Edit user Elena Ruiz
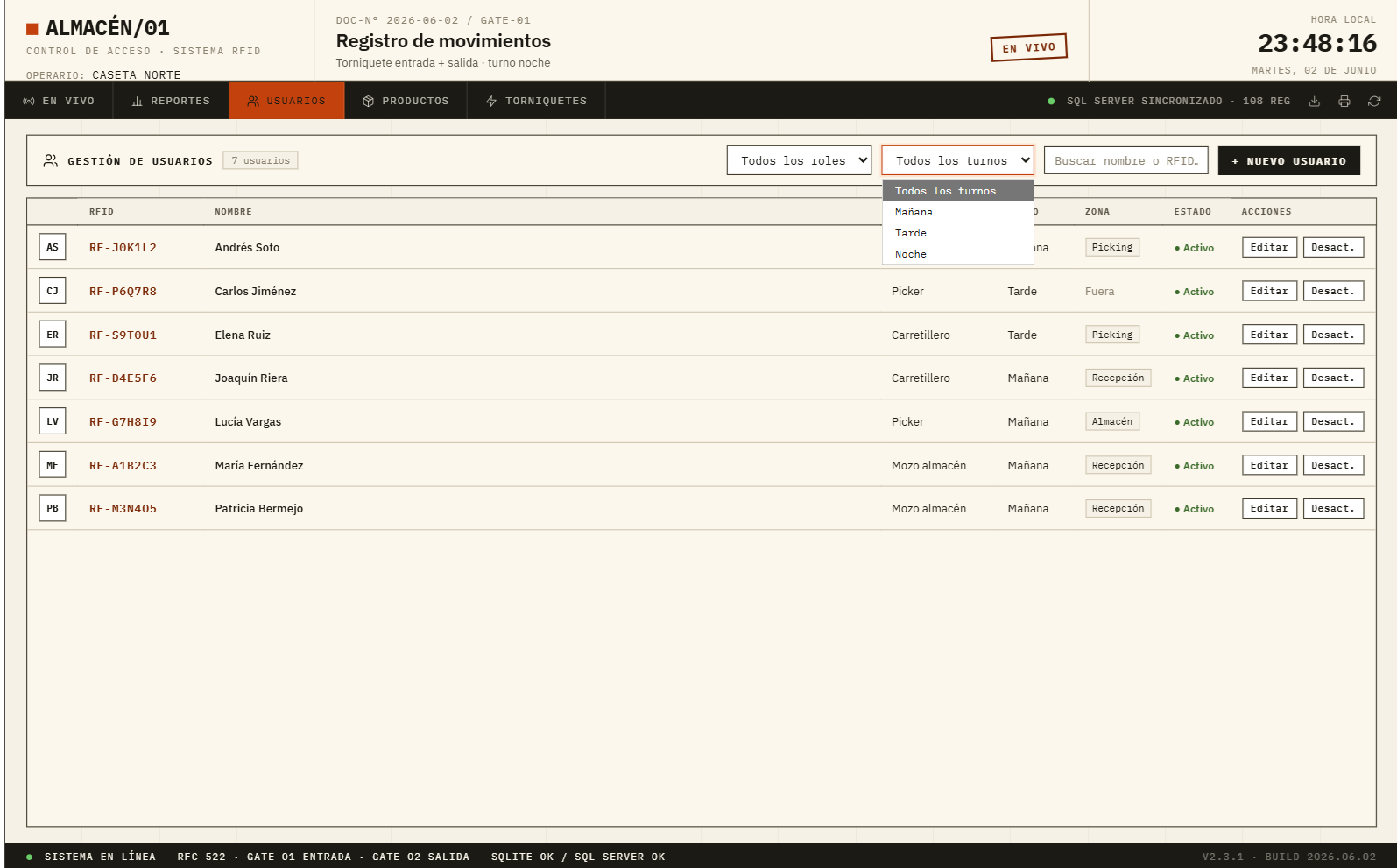This screenshot has height=868, width=1397. pos(1269,335)
